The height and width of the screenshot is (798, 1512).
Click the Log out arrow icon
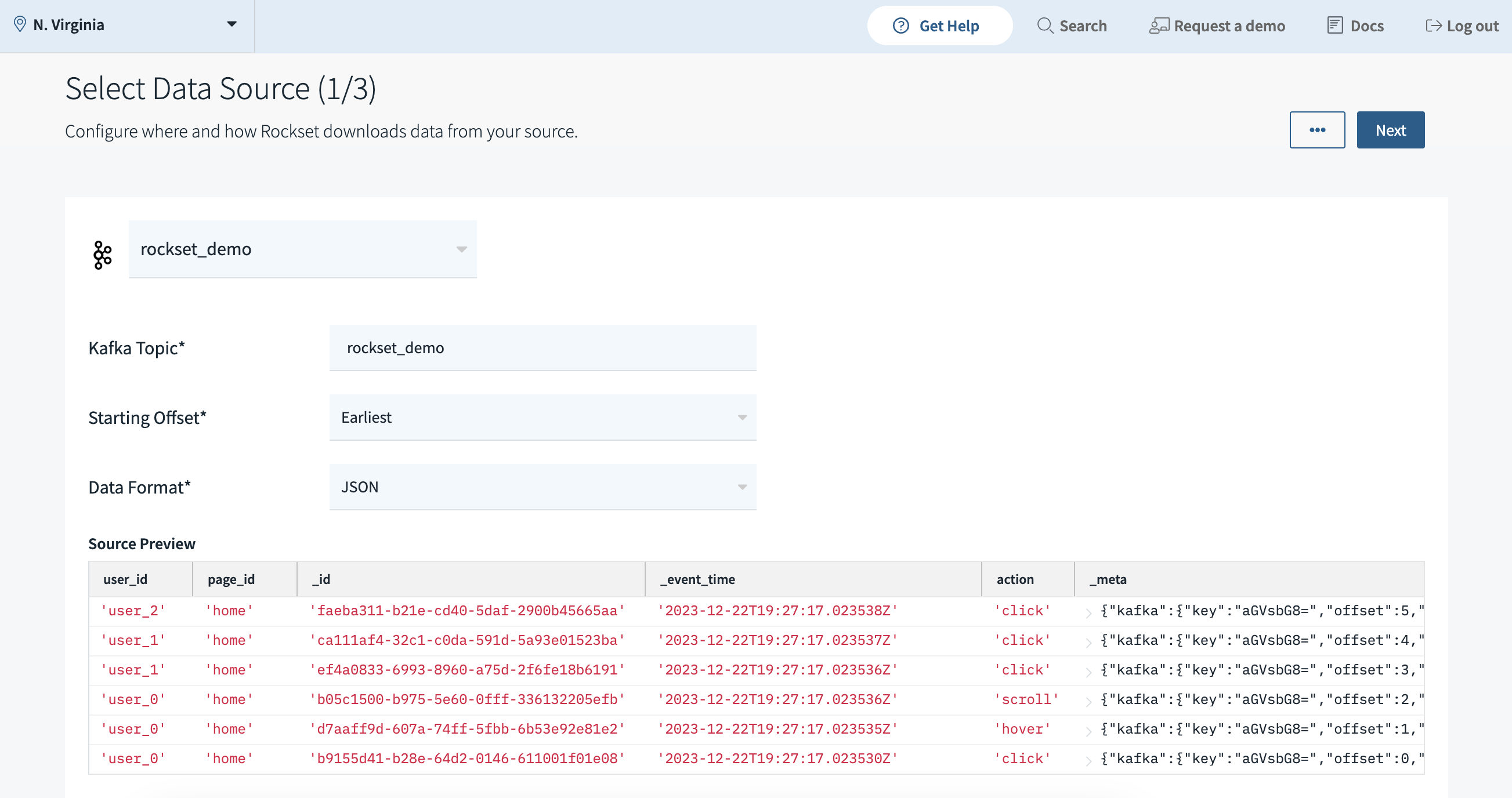point(1433,26)
